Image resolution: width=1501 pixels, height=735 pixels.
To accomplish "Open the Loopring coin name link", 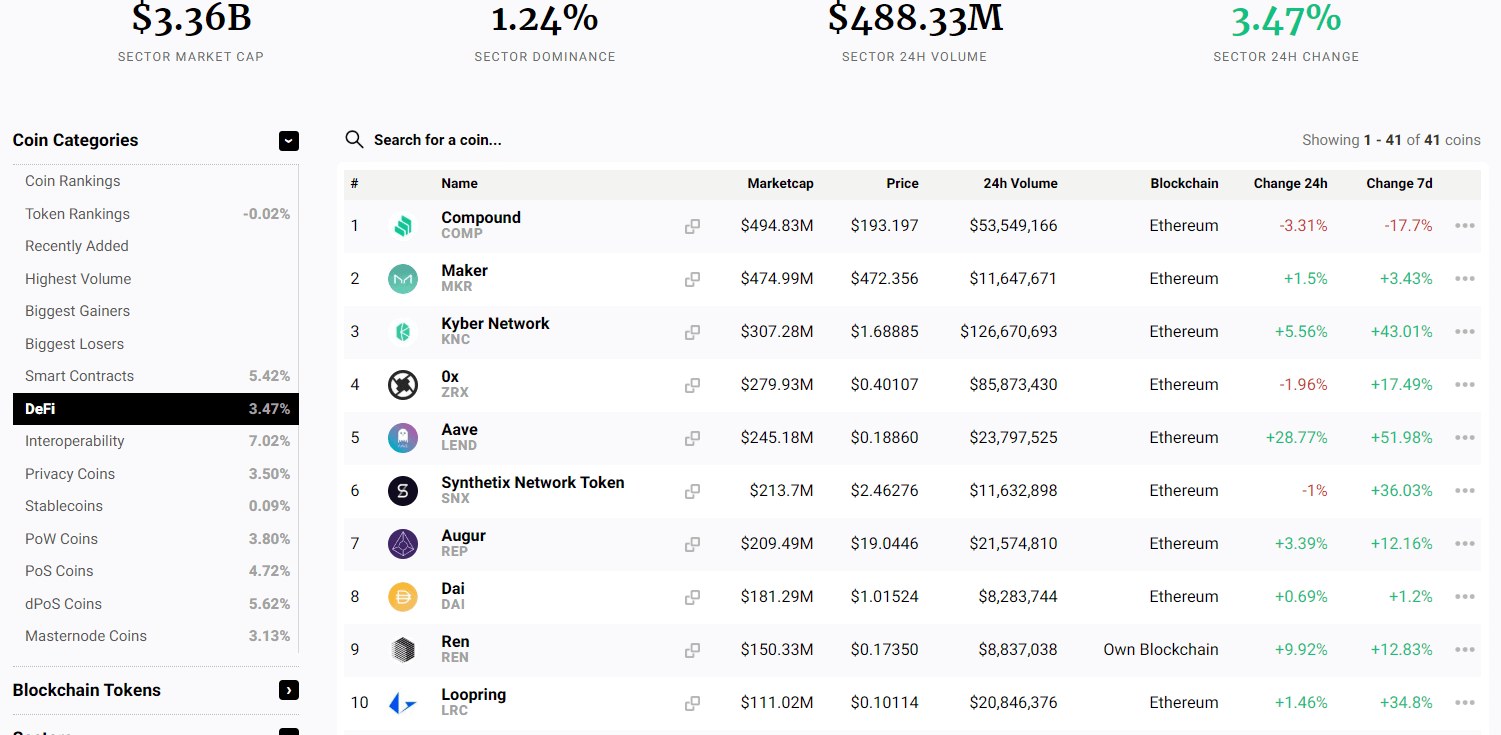I will click(x=473, y=695).
